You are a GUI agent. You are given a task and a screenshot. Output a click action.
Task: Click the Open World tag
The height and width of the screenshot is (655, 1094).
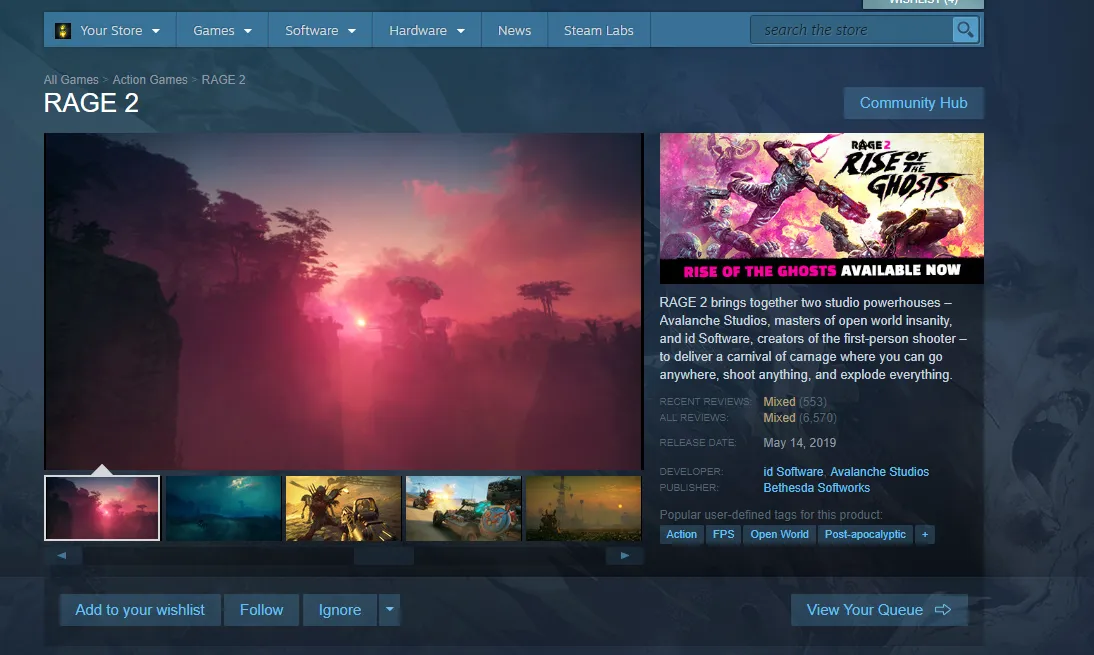click(779, 534)
